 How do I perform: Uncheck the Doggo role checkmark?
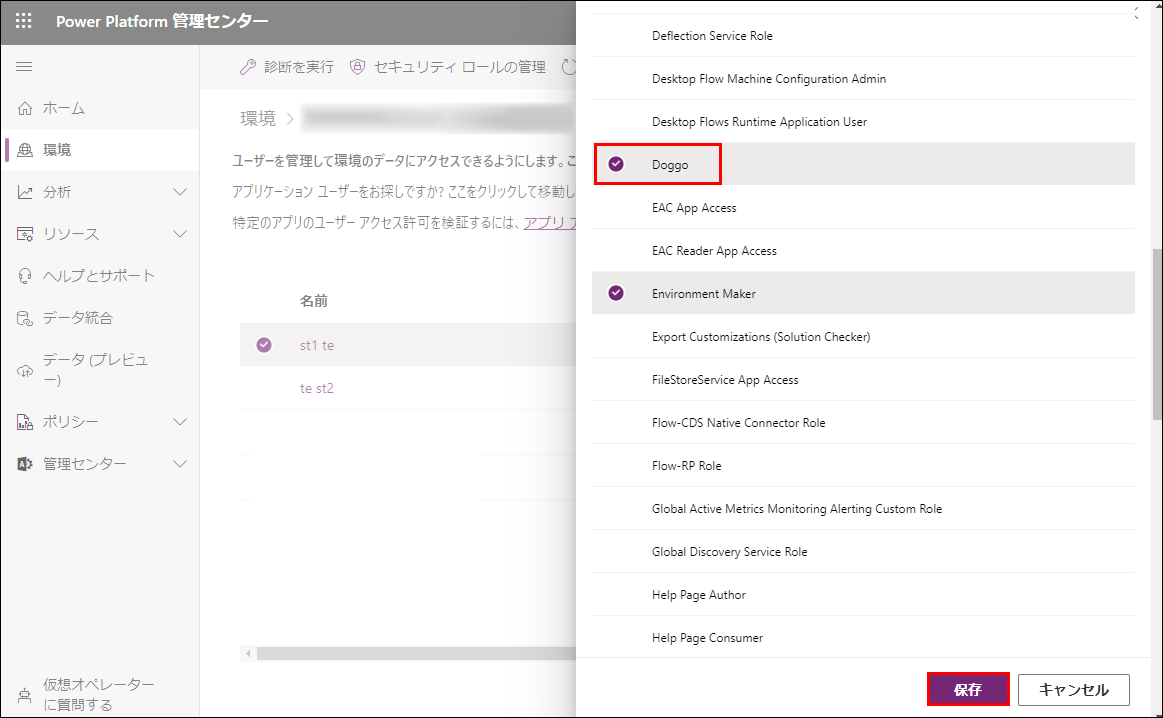coord(616,164)
